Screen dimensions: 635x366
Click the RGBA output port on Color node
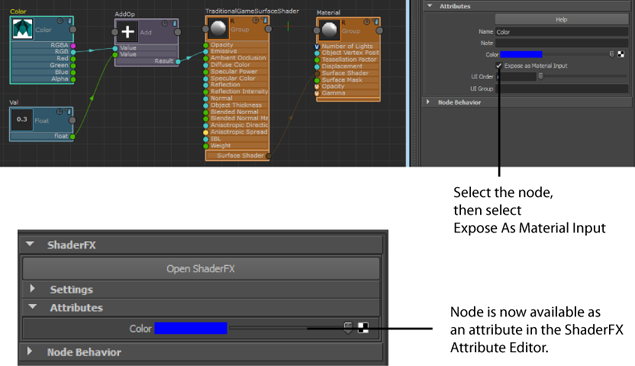(73, 46)
